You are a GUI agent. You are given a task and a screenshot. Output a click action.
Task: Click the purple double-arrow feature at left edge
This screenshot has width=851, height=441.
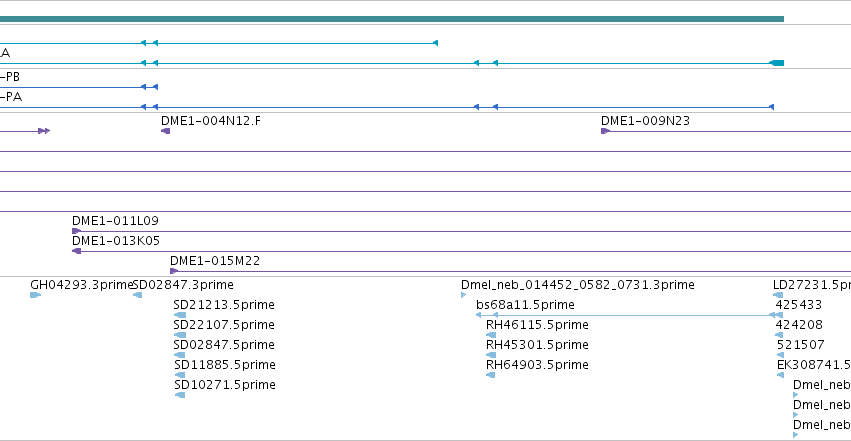coord(44,131)
